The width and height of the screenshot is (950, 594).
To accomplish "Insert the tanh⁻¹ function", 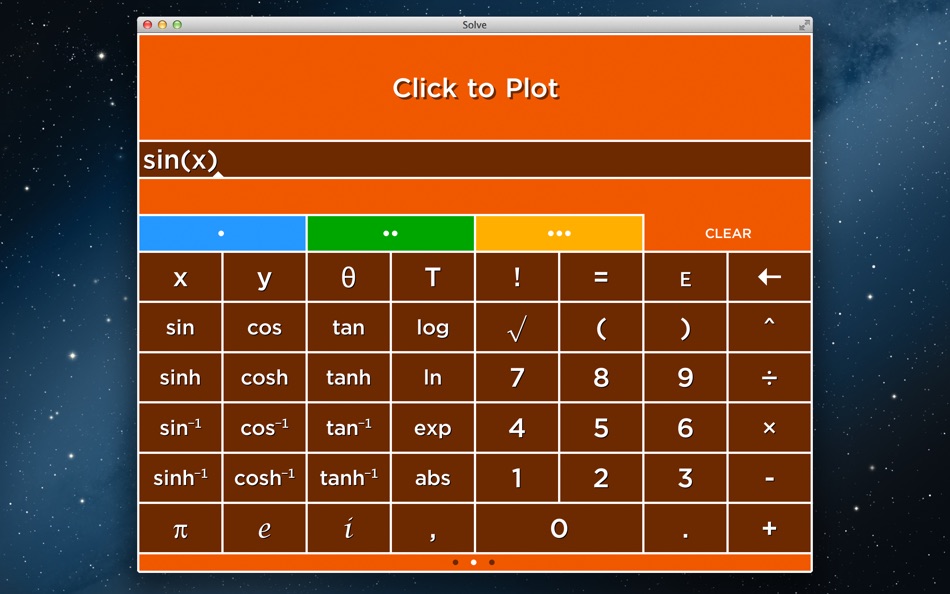I will coord(348,479).
